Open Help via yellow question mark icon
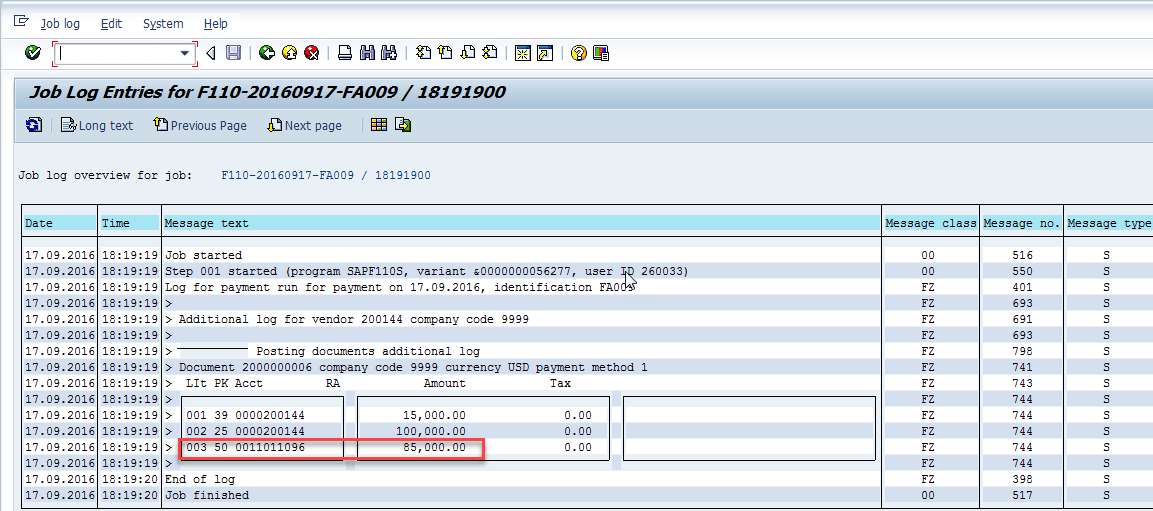 tap(578, 53)
